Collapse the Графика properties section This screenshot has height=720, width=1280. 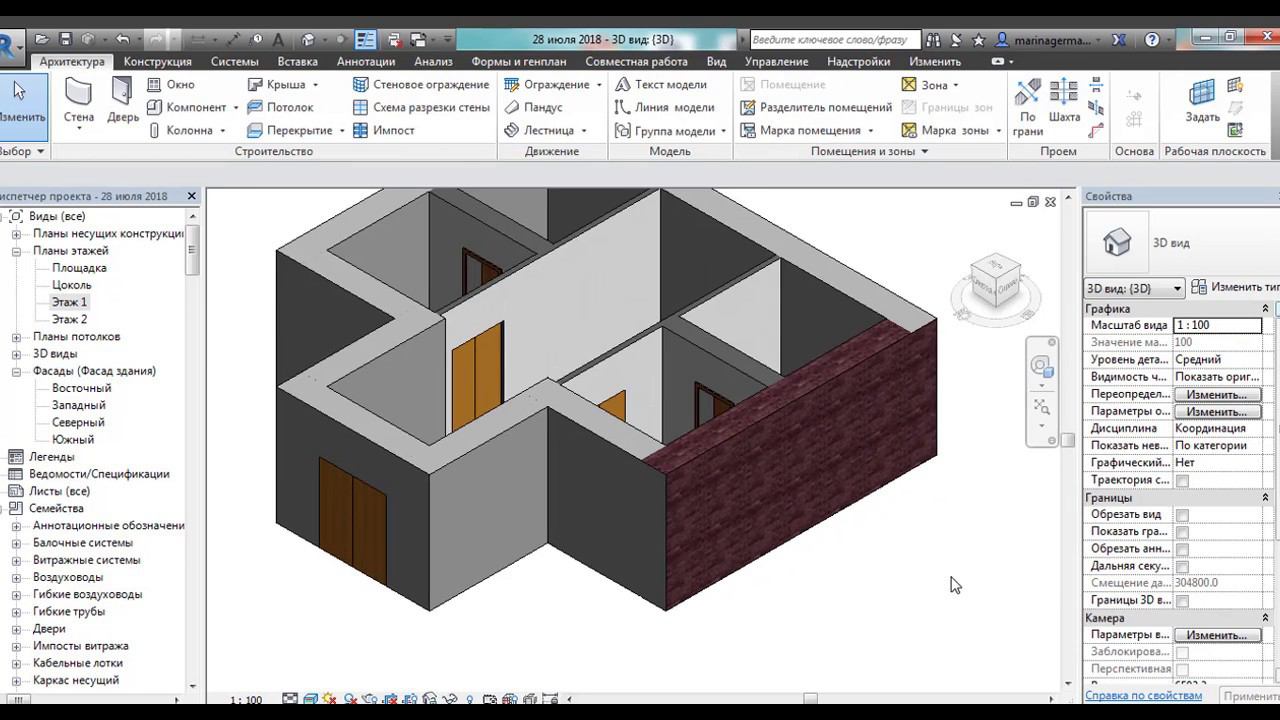[1265, 309]
